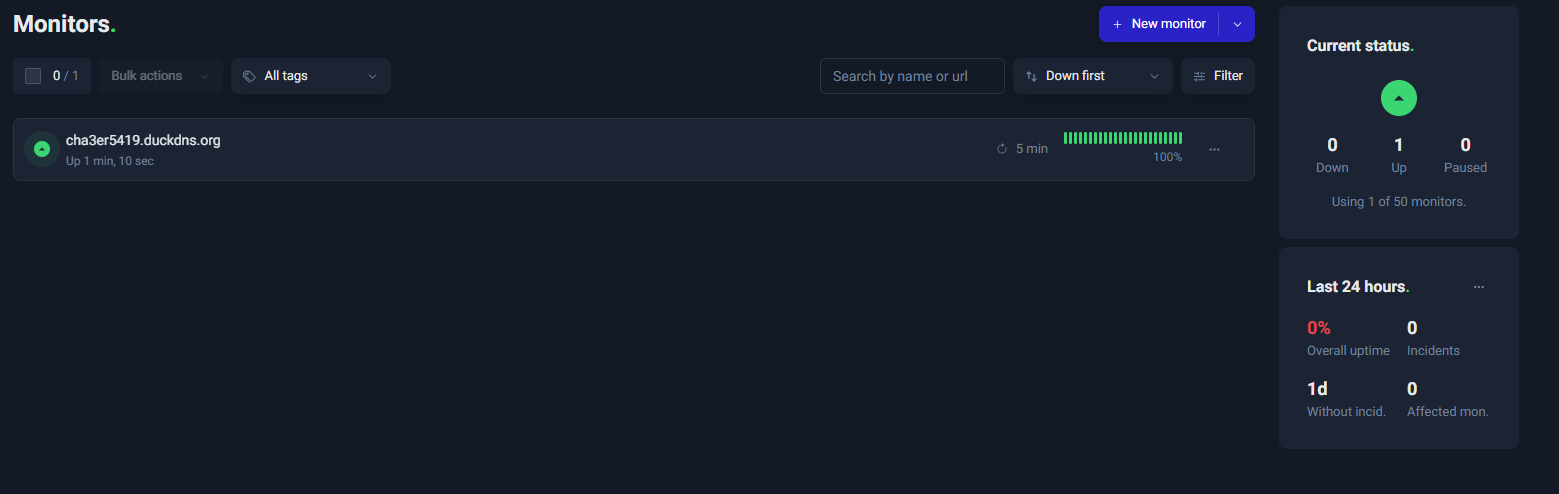Click the 5 min check interval refresh icon
Viewport: 1559px width, 494px height.
(1002, 149)
